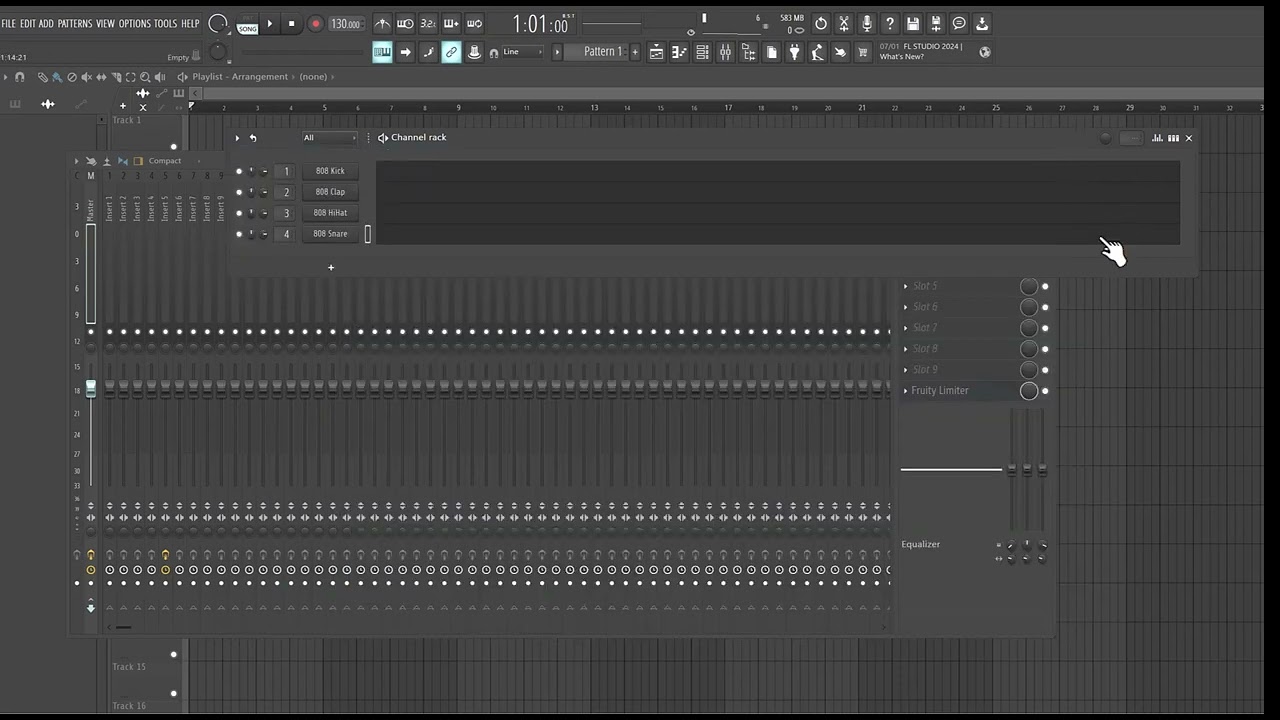Open the EDIT menu
The height and width of the screenshot is (720, 1280).
28,23
